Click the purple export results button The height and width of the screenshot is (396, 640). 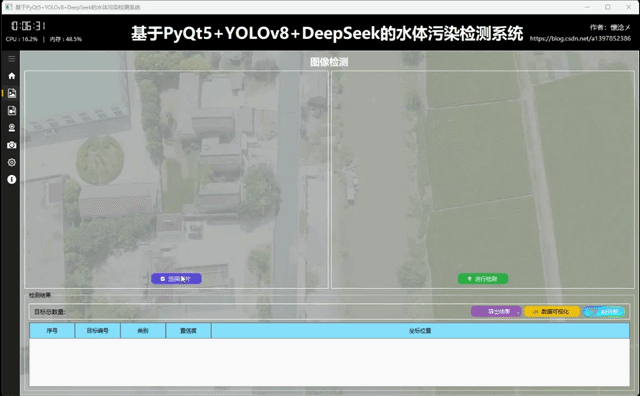click(496, 311)
